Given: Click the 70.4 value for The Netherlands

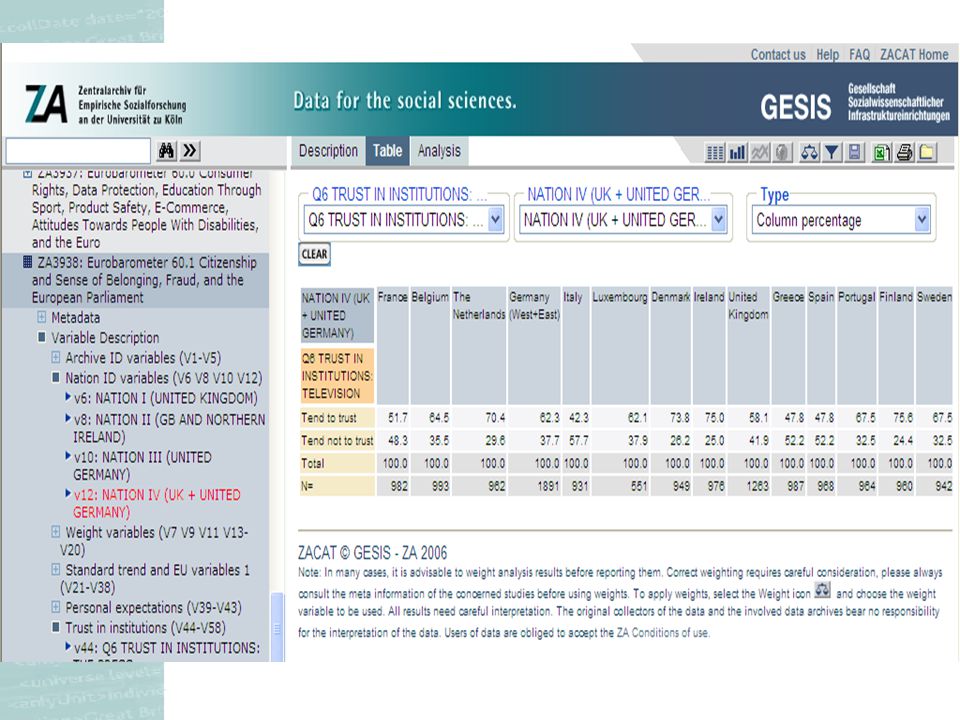Looking at the screenshot, I should click(495, 418).
